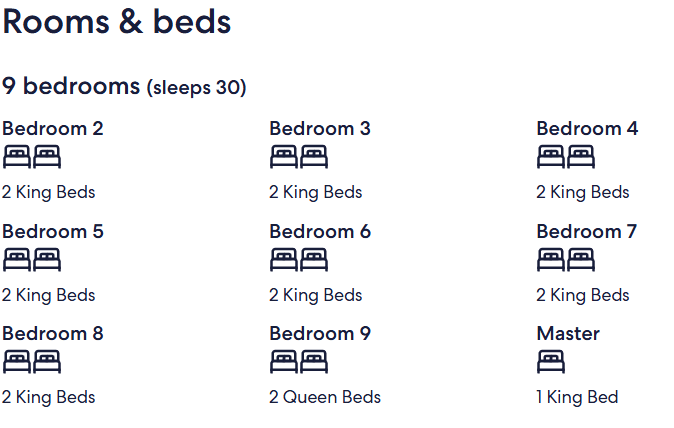
Task: Click 2 King Beds under Bedroom 3
Action: (x=316, y=192)
